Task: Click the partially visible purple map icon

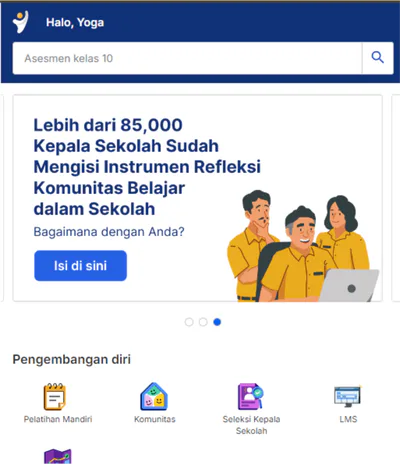Action: tap(58, 456)
